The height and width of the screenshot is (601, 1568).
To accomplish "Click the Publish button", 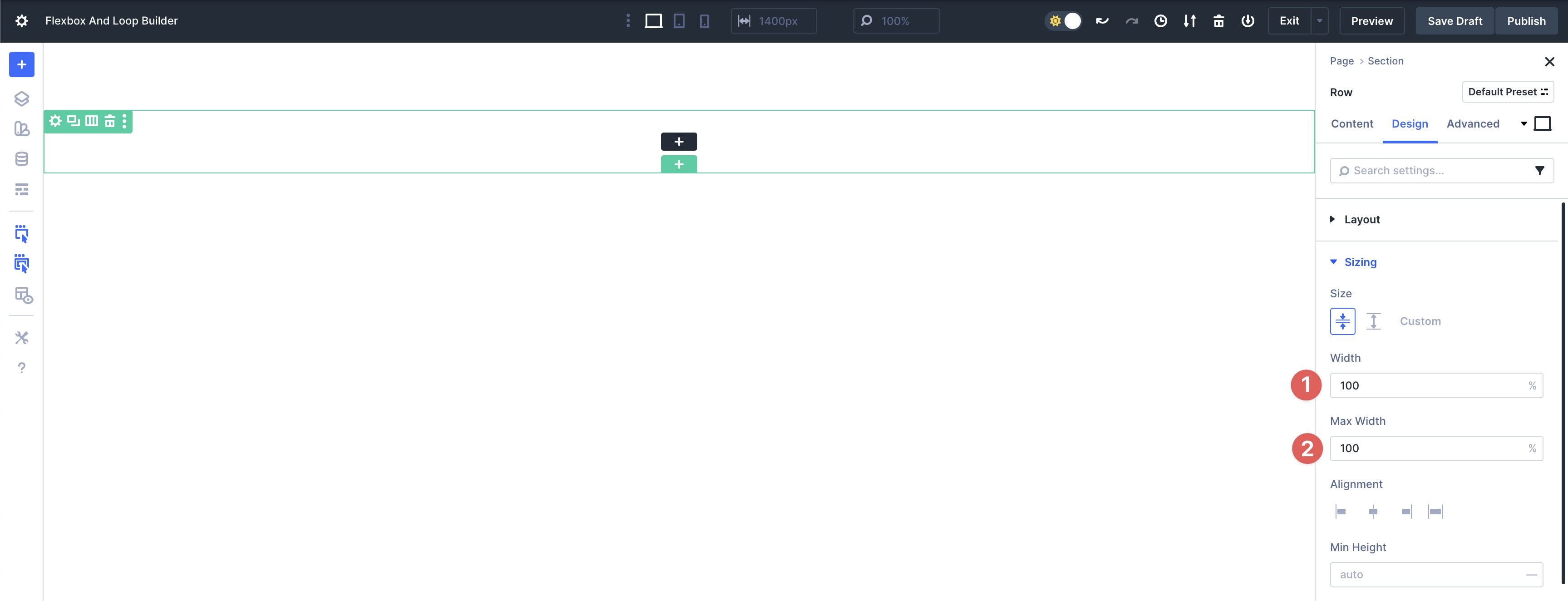I will pos(1526,21).
